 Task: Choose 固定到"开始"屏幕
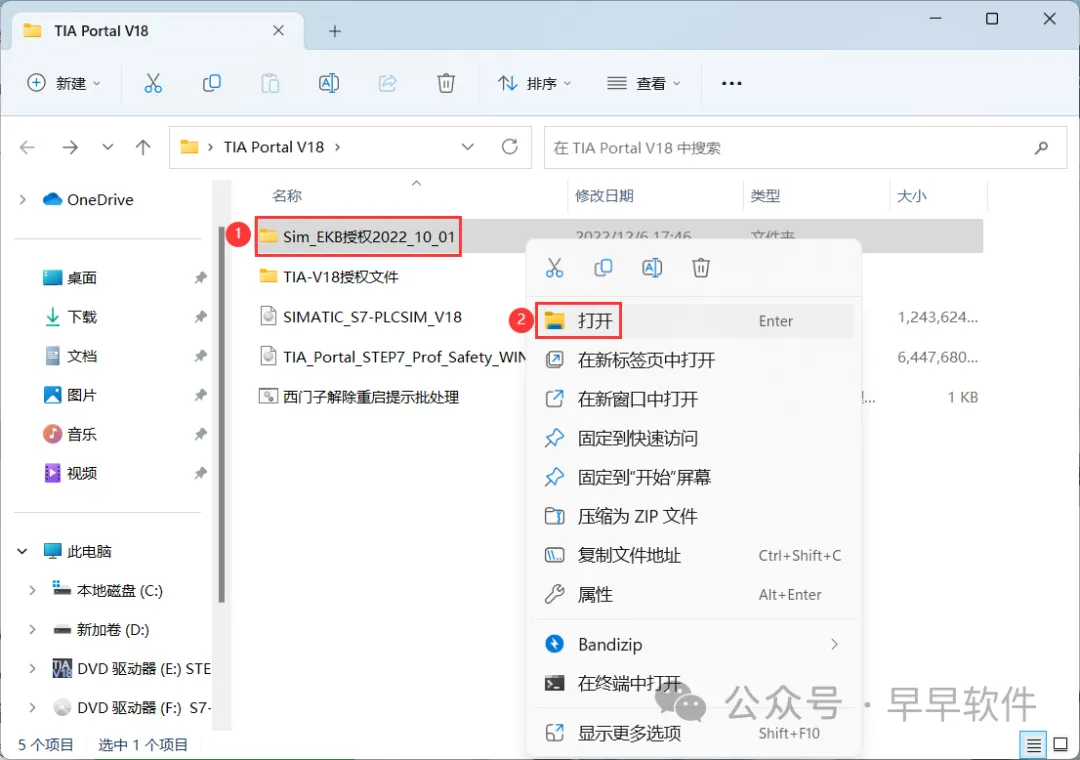pyautogui.click(x=694, y=477)
